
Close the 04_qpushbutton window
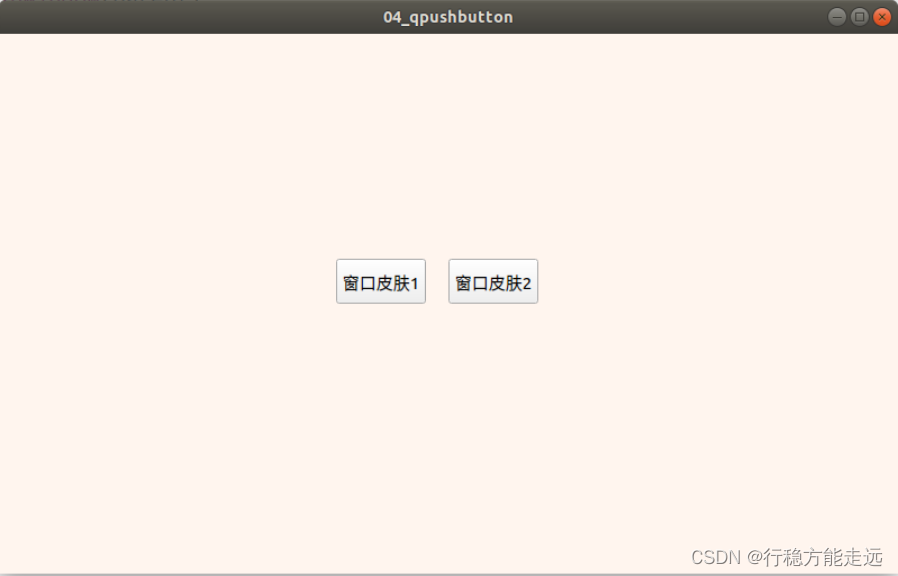pyautogui.click(x=882, y=17)
